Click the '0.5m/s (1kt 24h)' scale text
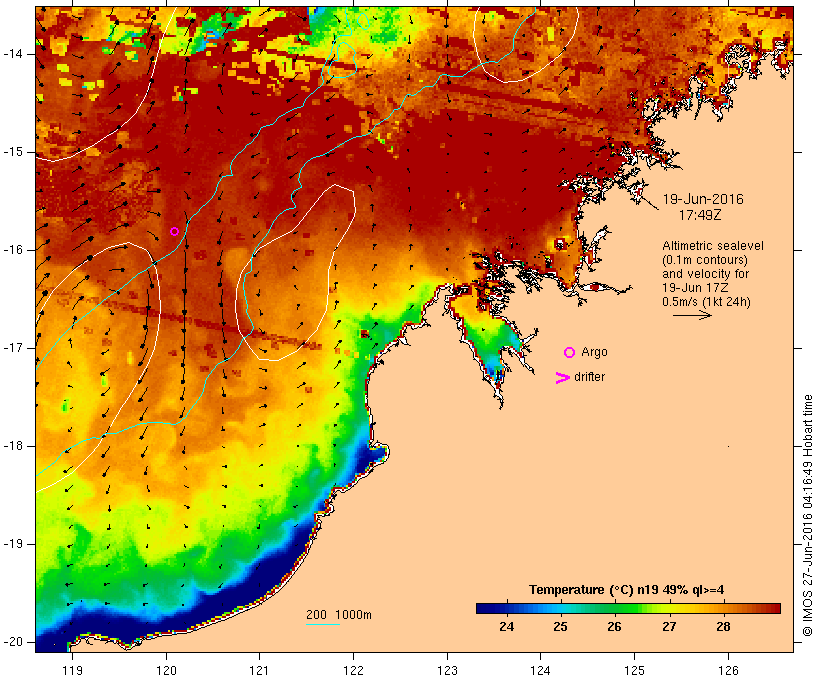This screenshot has width=820, height=680. coord(706,302)
